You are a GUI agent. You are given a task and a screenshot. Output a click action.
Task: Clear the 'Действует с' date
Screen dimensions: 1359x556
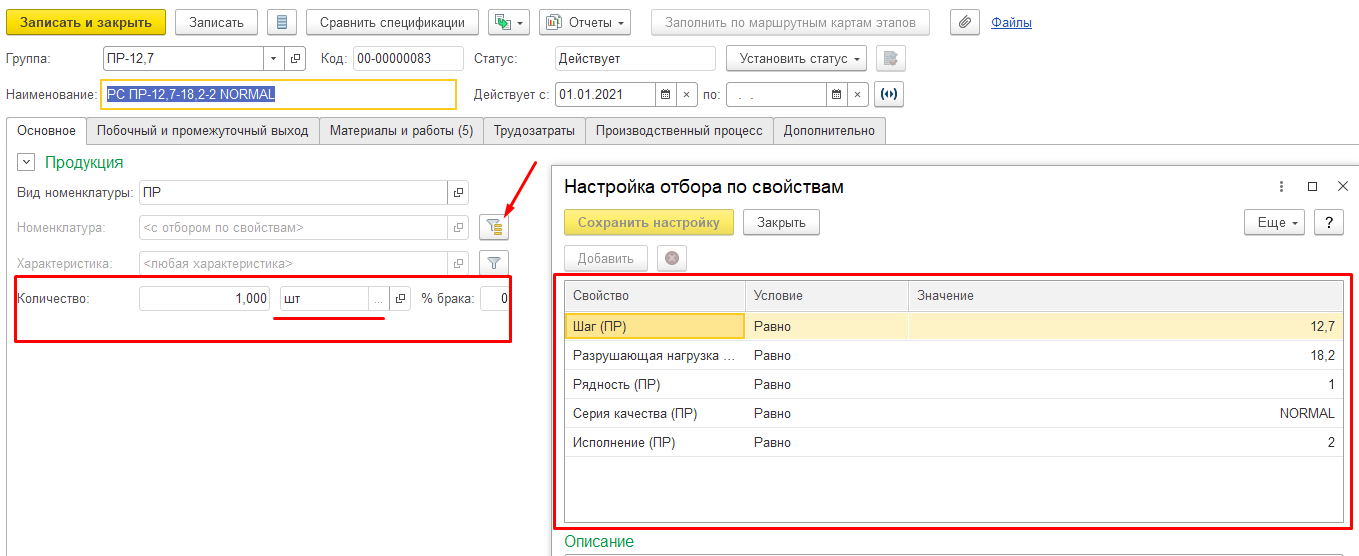[686, 95]
